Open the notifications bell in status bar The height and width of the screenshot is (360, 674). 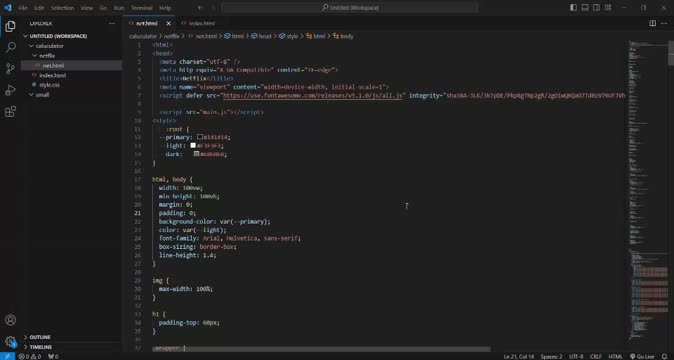(665, 357)
